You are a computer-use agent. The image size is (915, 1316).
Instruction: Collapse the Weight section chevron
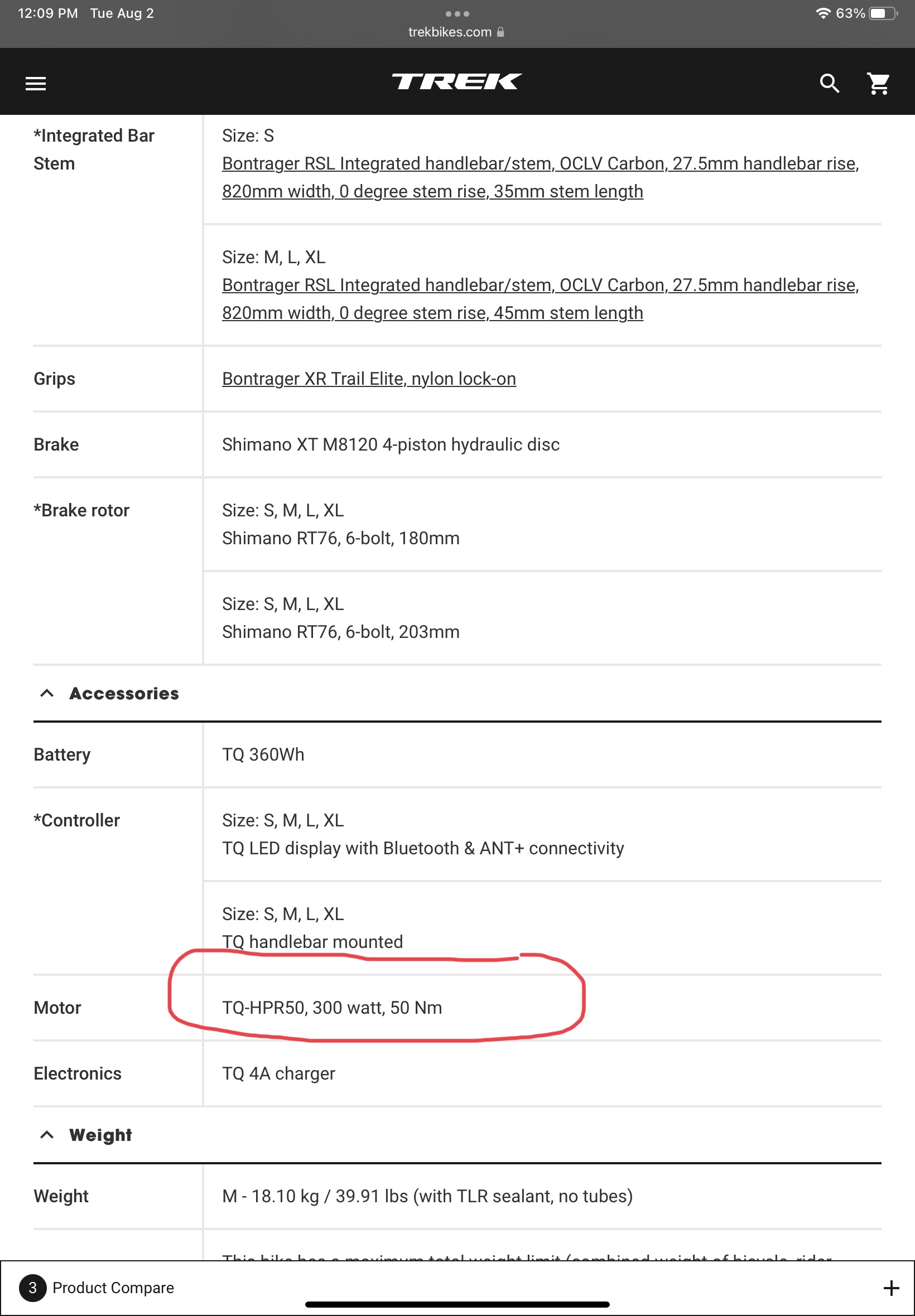pos(47,1134)
